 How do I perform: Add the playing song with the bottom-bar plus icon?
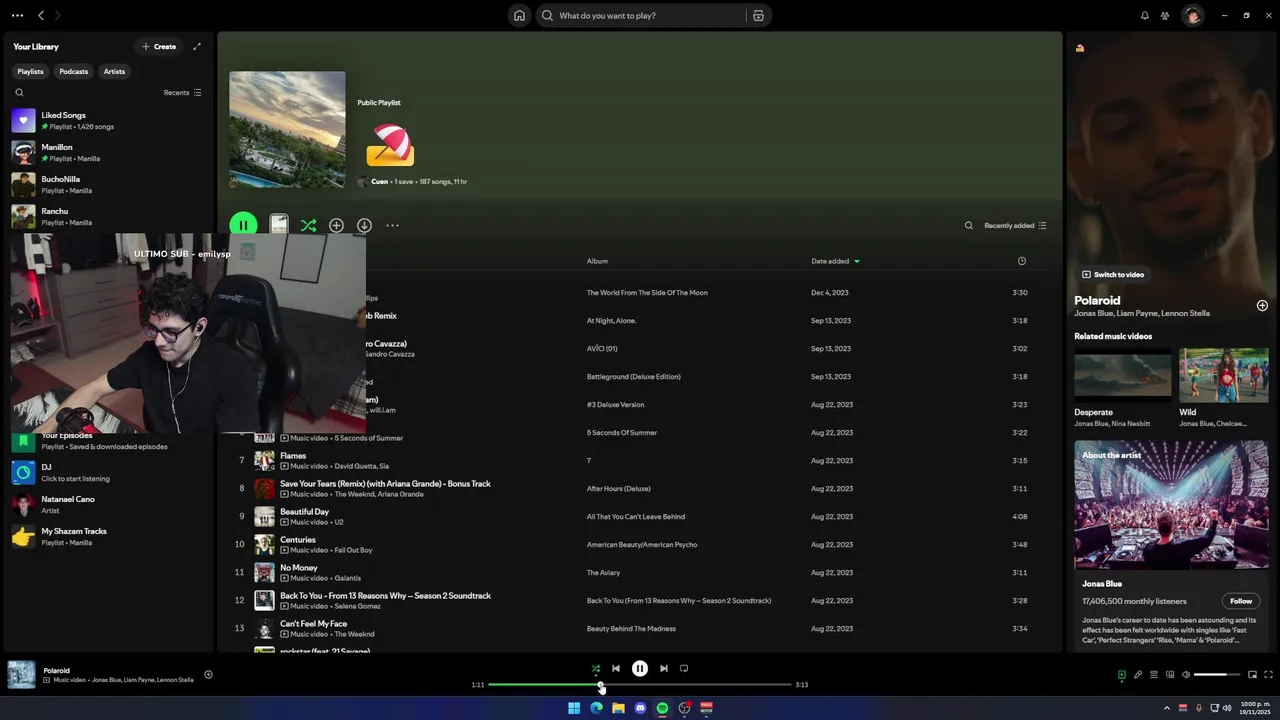point(208,675)
